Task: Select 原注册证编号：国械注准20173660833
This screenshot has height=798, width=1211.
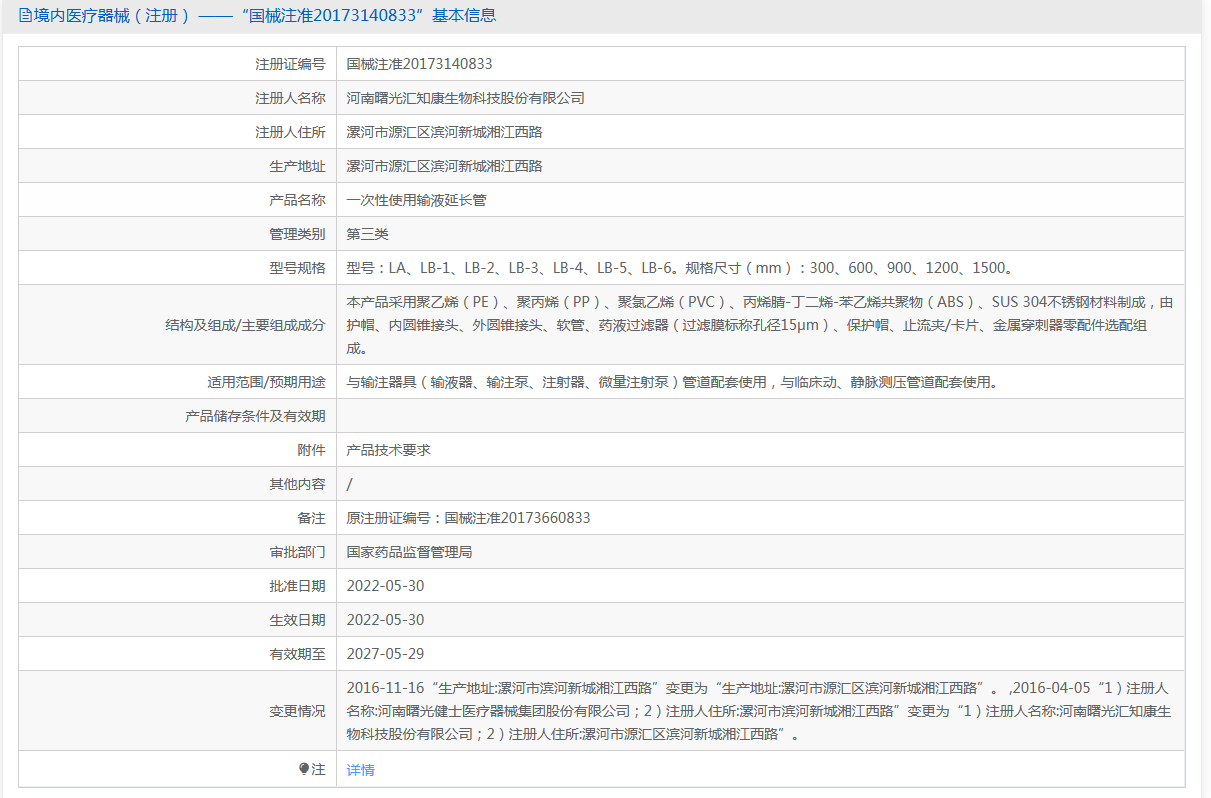Action: (468, 518)
